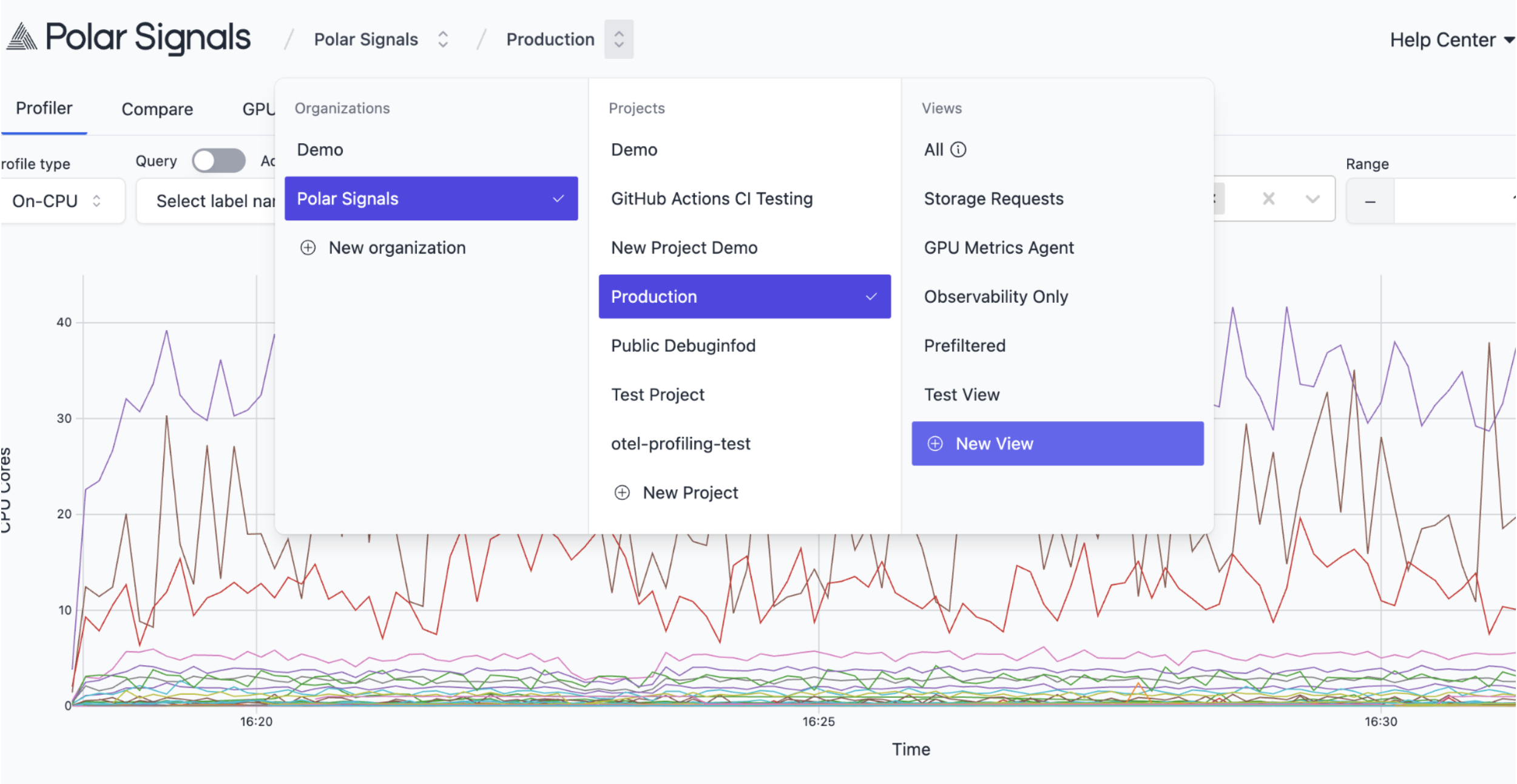Select the All view
This screenshot has height=784, width=1517.
(x=1058, y=150)
